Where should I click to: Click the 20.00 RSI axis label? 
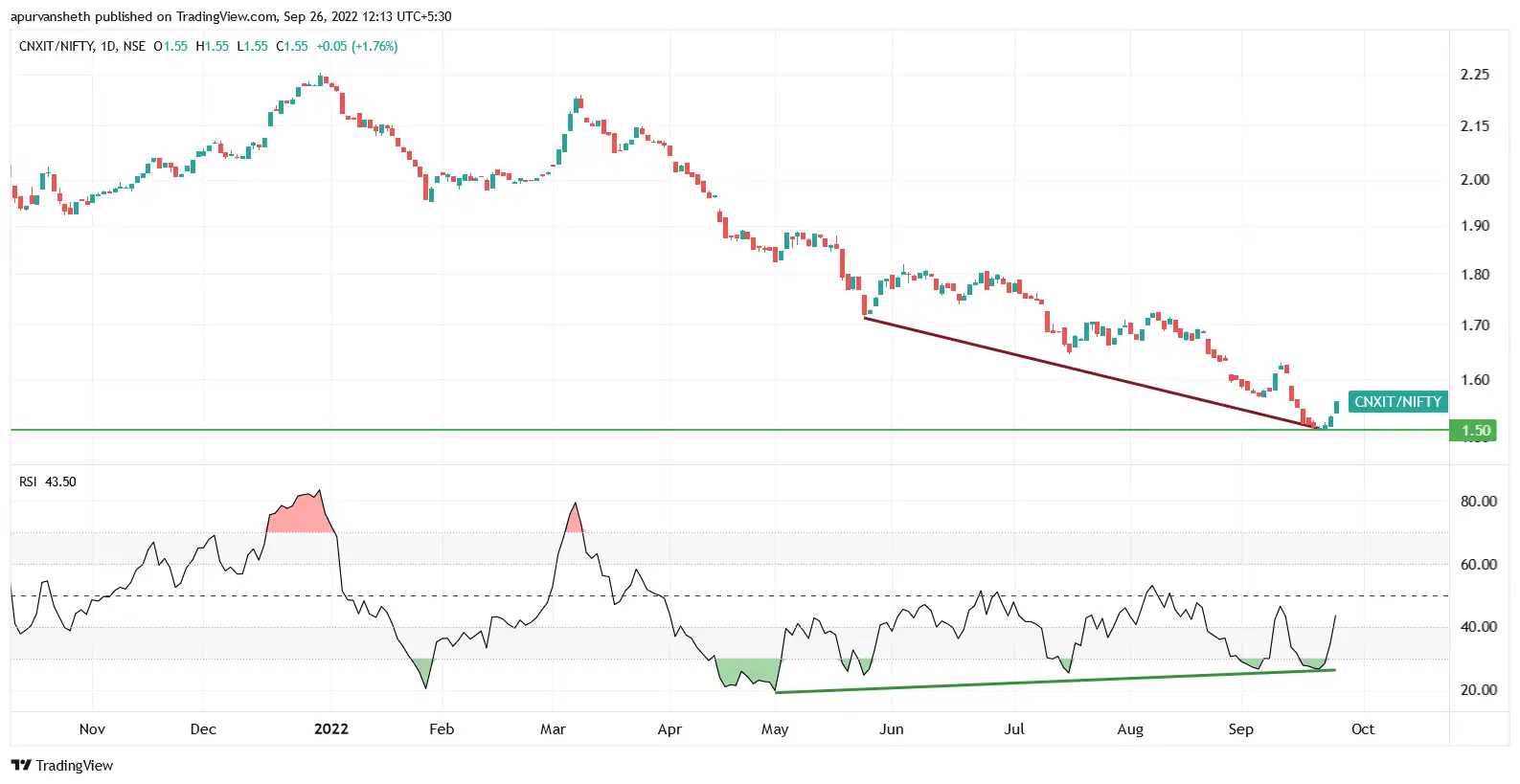[x=1479, y=690]
